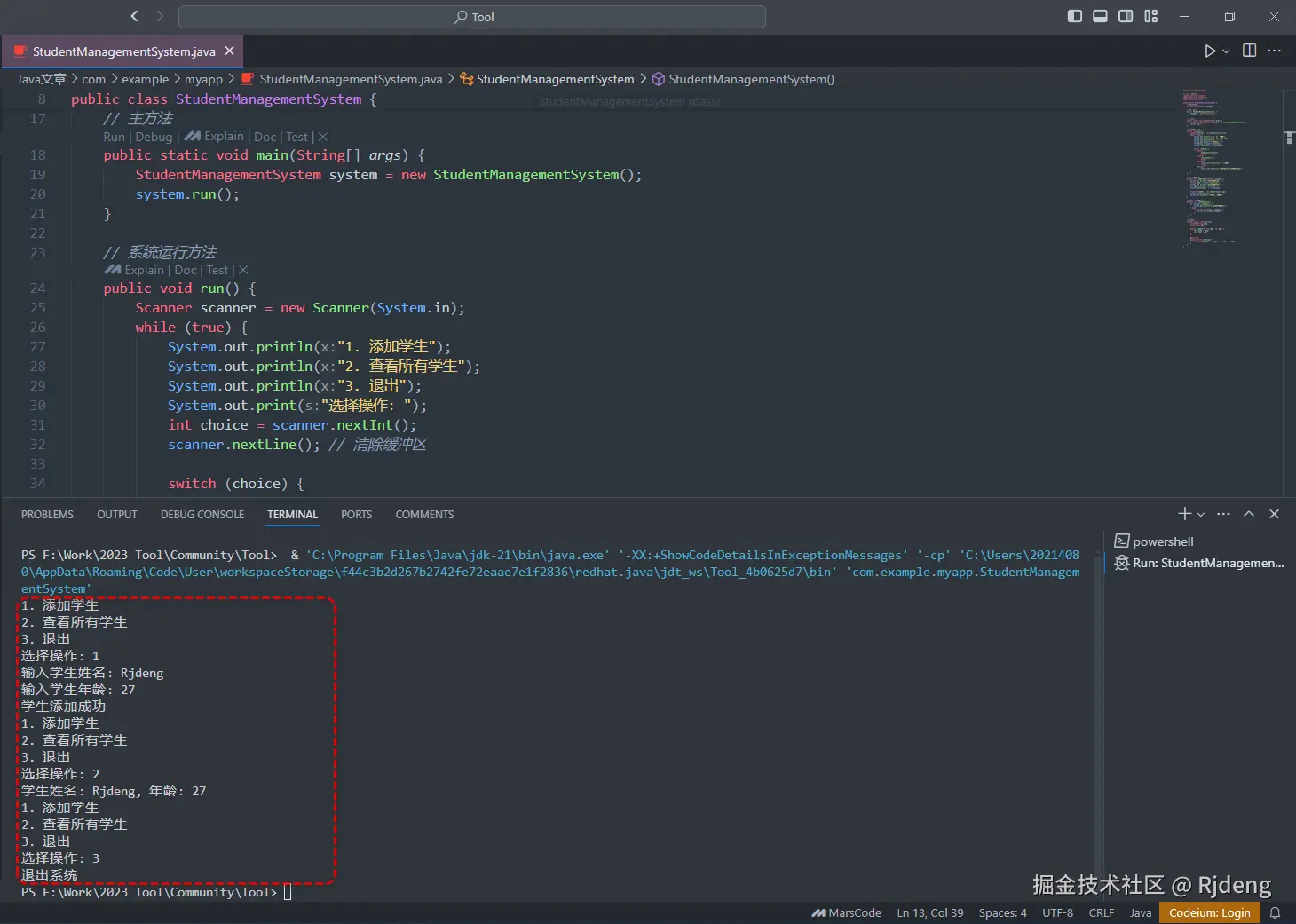Image resolution: width=1296 pixels, height=924 pixels.
Task: Create a new terminal with the plus icon
Action: tap(1184, 514)
